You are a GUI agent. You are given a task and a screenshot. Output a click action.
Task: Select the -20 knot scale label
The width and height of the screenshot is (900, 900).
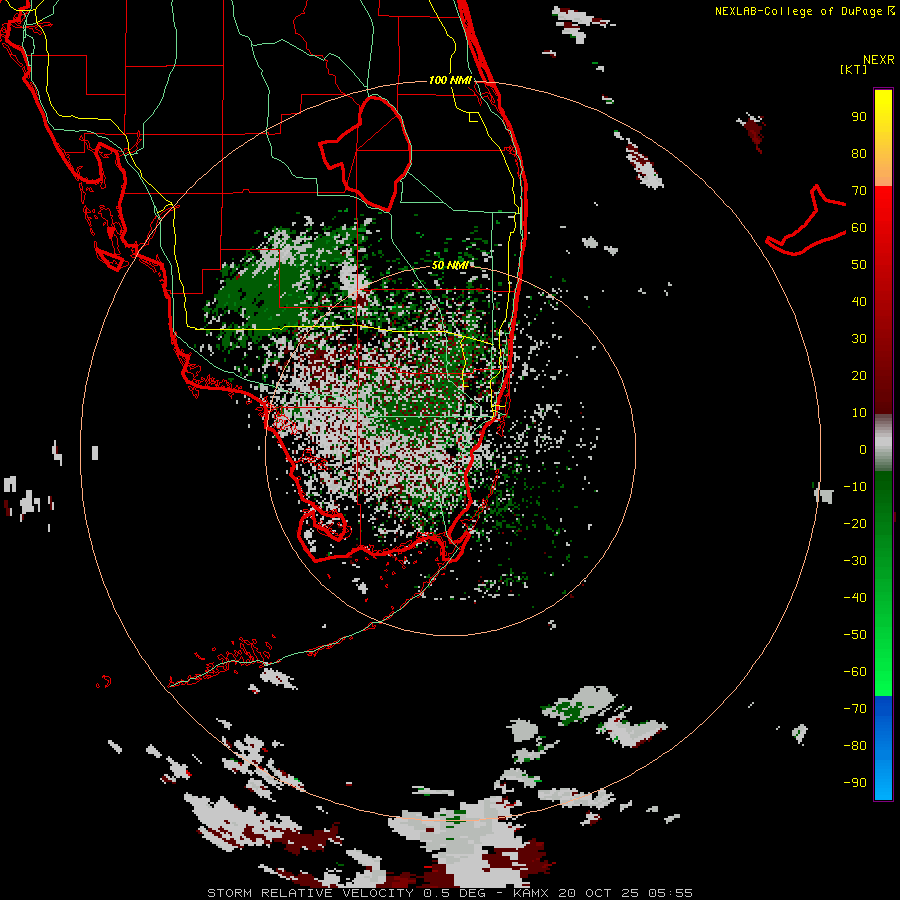click(x=855, y=524)
